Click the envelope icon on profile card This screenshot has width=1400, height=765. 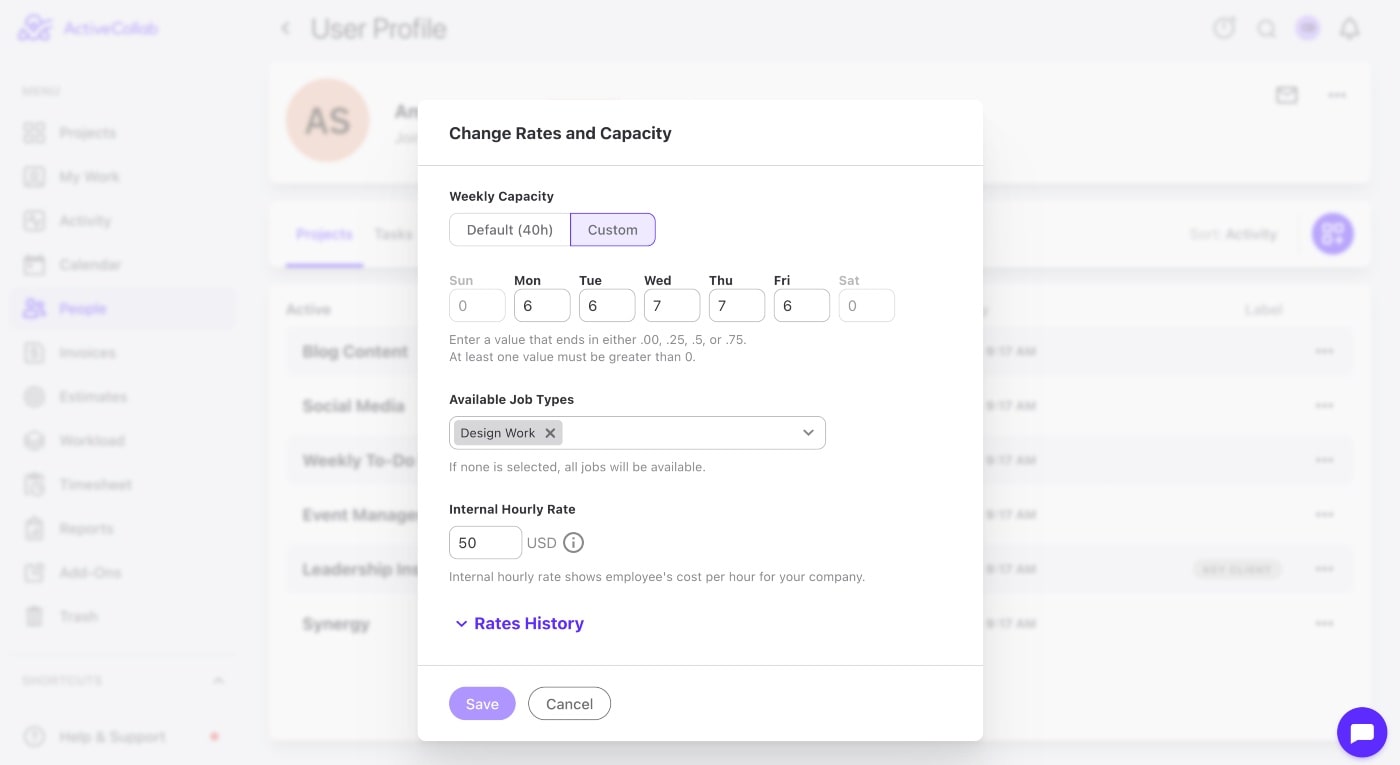1286,95
